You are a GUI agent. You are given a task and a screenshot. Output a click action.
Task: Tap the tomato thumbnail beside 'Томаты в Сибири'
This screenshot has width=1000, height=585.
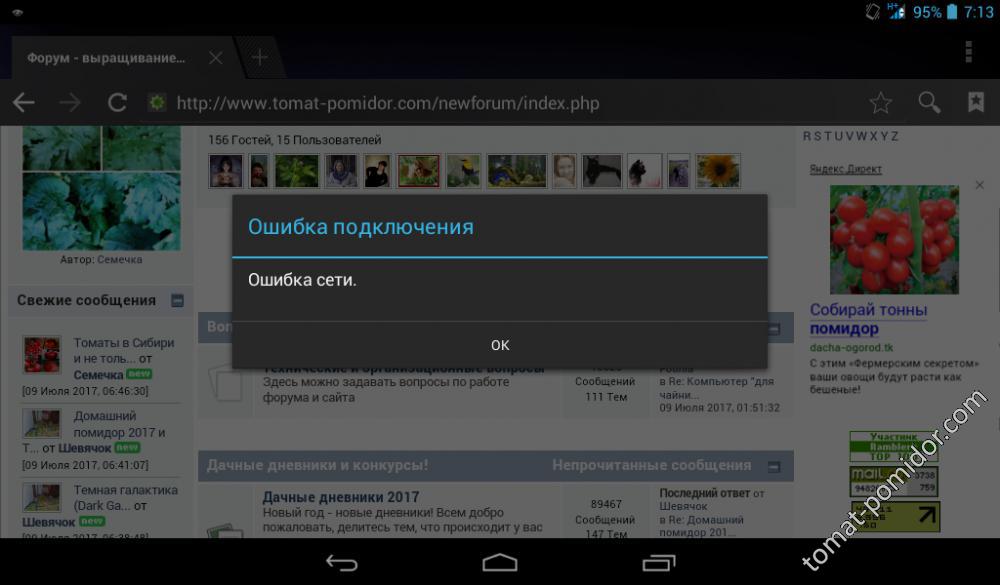pos(42,354)
